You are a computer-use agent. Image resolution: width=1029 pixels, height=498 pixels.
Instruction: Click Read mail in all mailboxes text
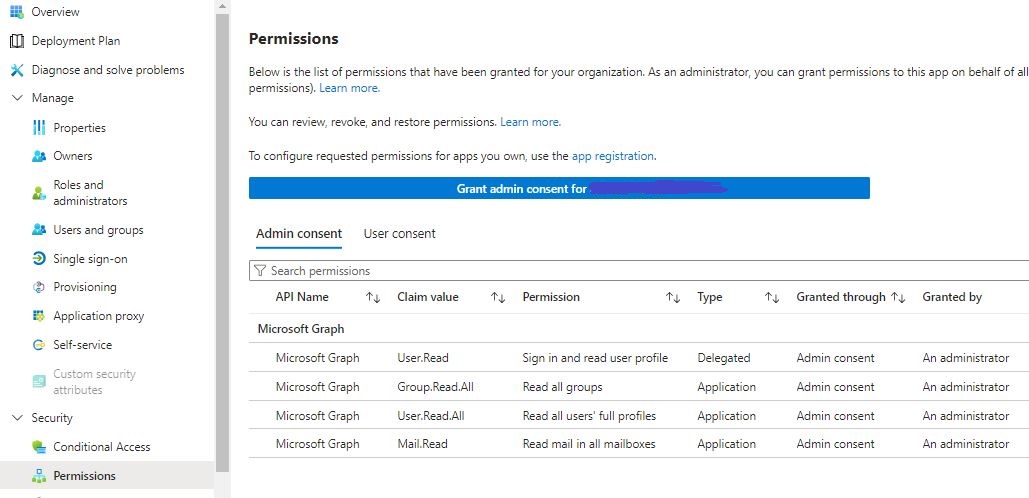point(589,444)
